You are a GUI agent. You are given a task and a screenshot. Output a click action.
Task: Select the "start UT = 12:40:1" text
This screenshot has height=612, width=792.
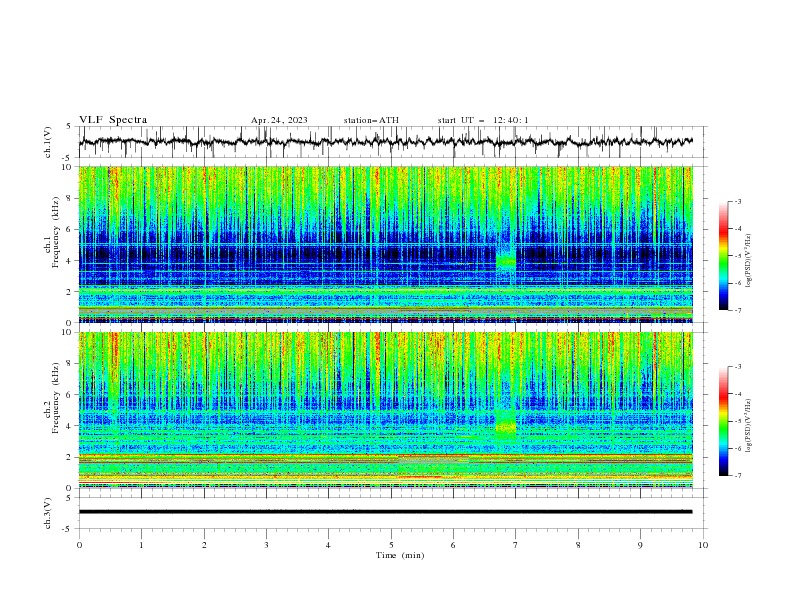pyautogui.click(x=483, y=120)
